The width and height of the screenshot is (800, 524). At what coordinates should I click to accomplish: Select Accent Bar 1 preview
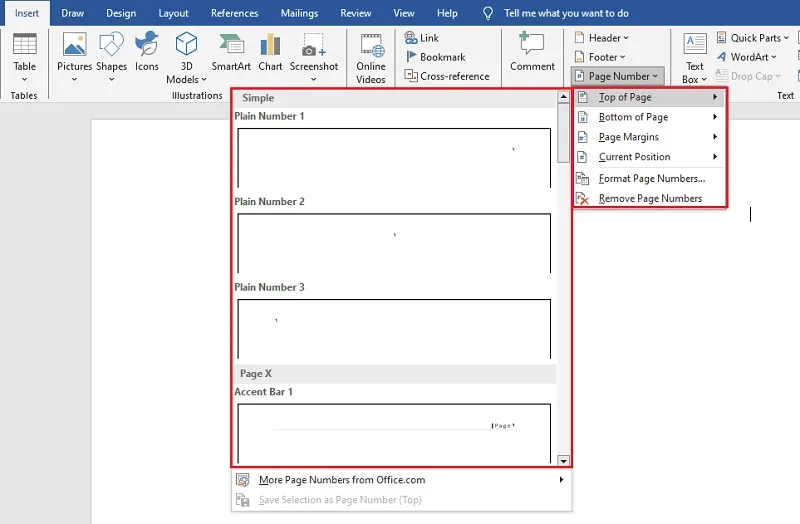394,433
